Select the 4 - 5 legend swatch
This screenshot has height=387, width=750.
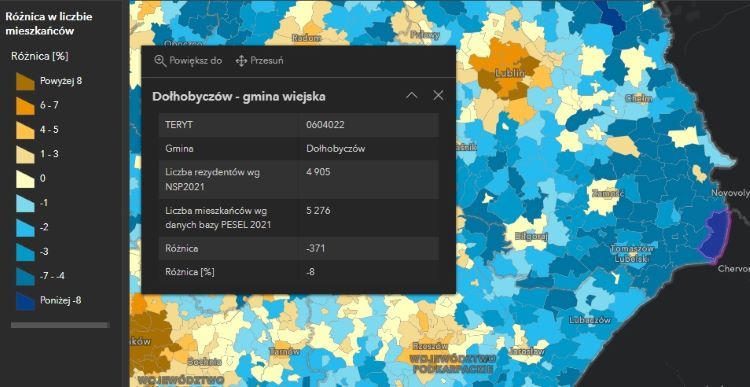pyautogui.click(x=25, y=130)
